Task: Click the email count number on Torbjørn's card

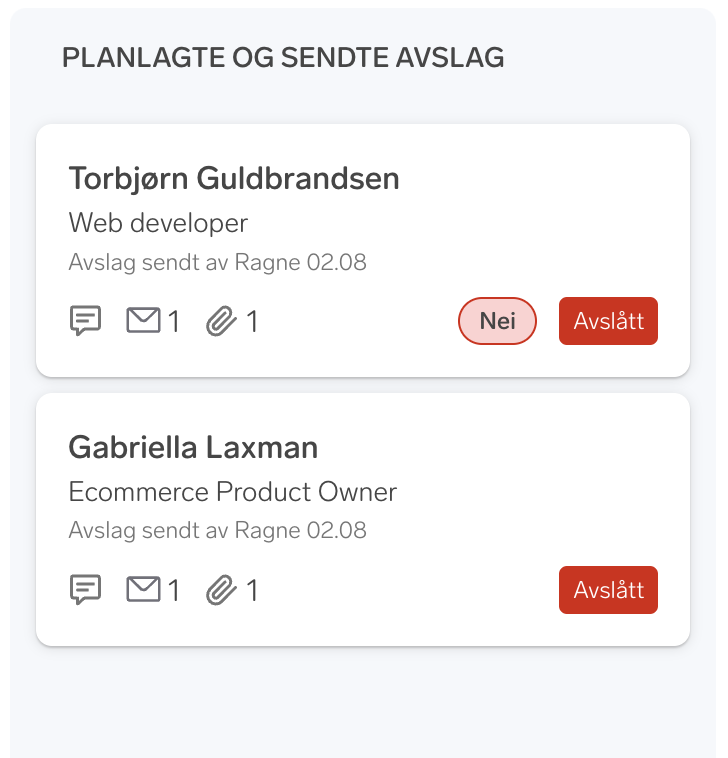Action: (174, 322)
